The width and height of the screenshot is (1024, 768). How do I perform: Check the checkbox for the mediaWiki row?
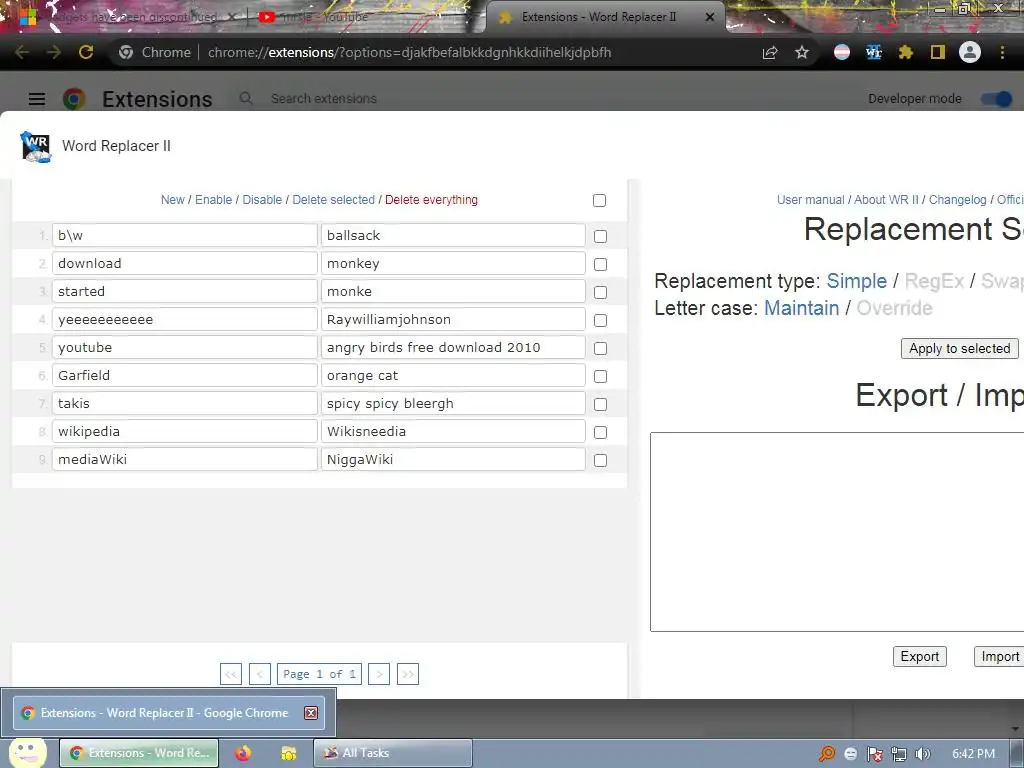[600, 460]
